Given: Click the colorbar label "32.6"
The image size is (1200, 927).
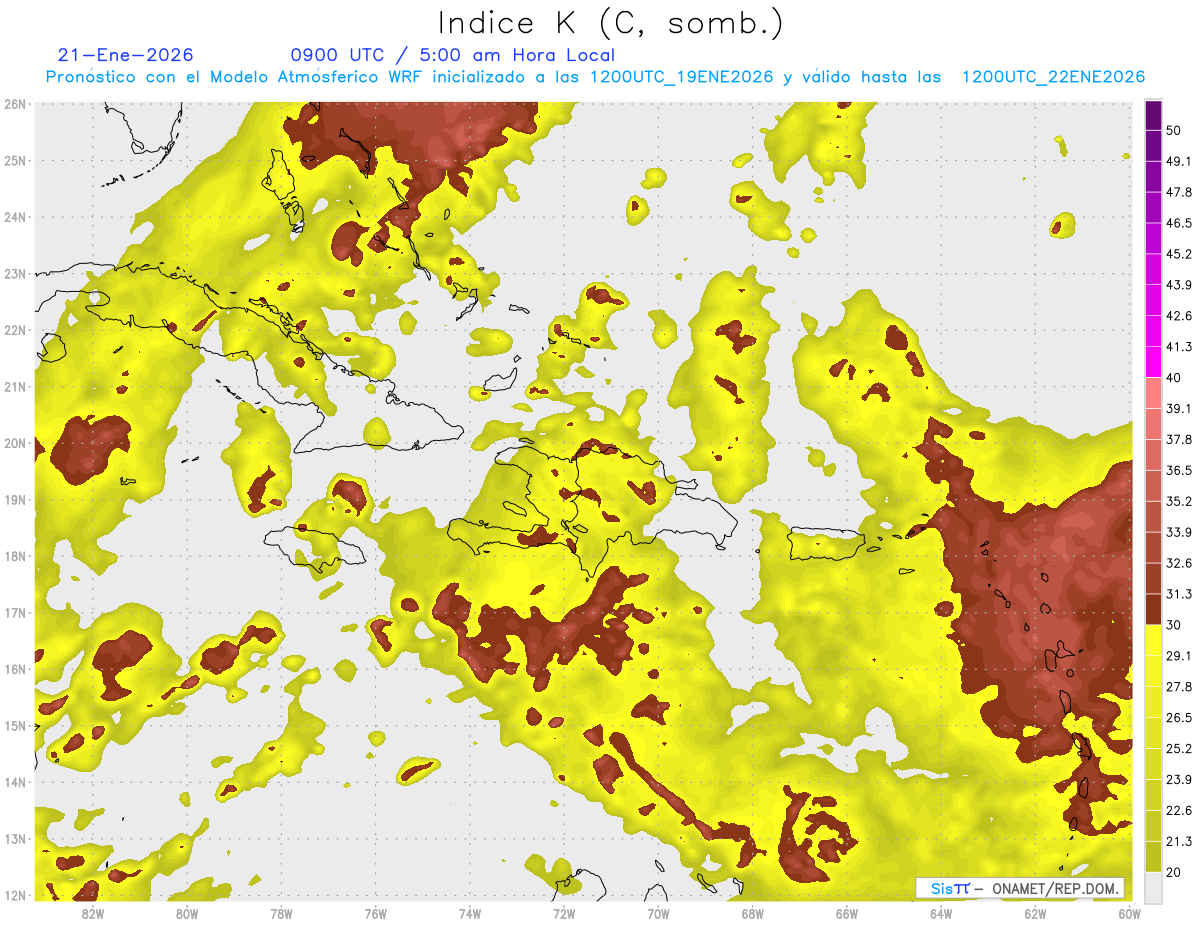Looking at the screenshot, I should (x=1178, y=563).
